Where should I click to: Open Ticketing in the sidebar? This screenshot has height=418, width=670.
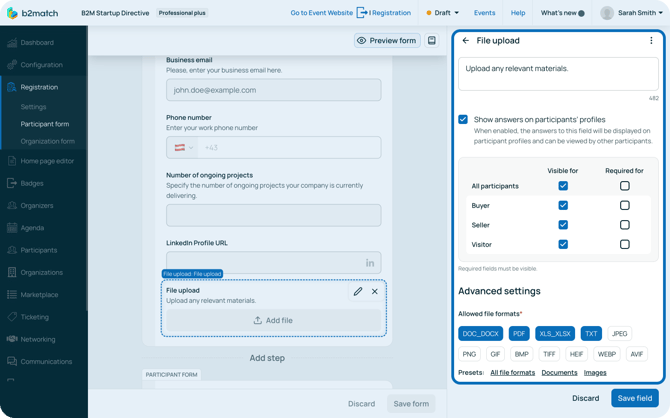pyautogui.click(x=35, y=317)
